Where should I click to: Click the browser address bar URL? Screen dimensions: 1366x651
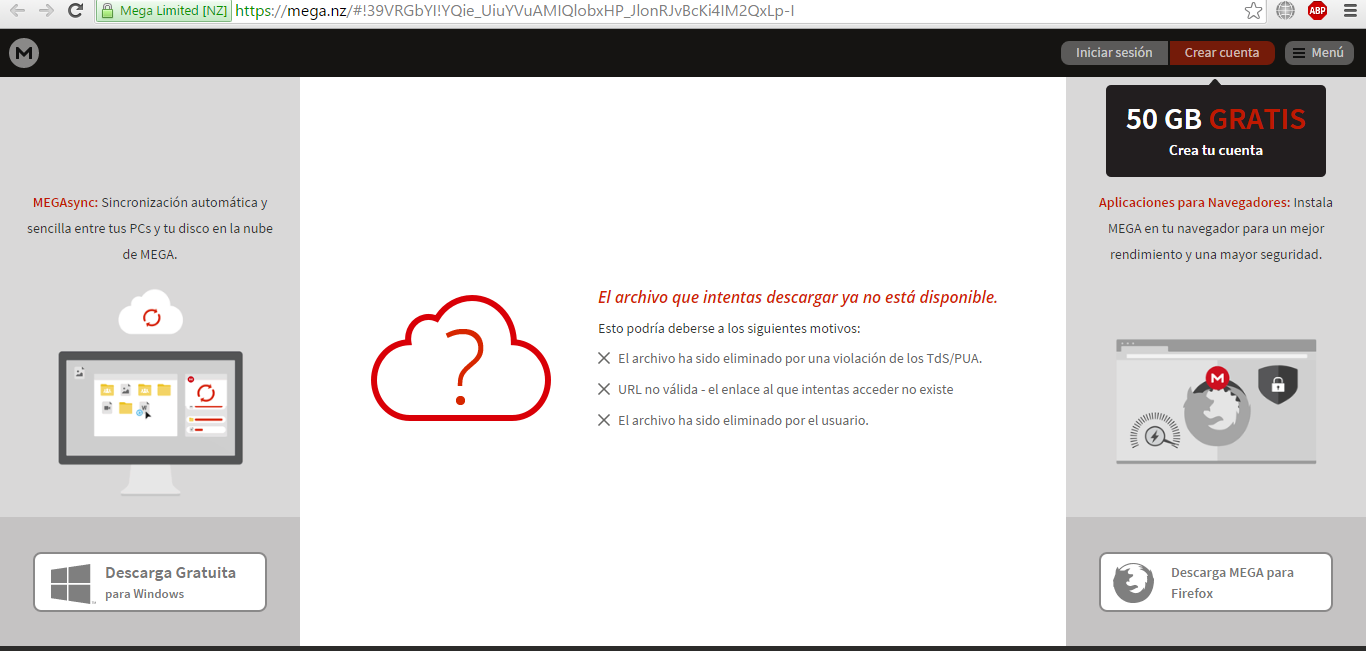point(515,11)
